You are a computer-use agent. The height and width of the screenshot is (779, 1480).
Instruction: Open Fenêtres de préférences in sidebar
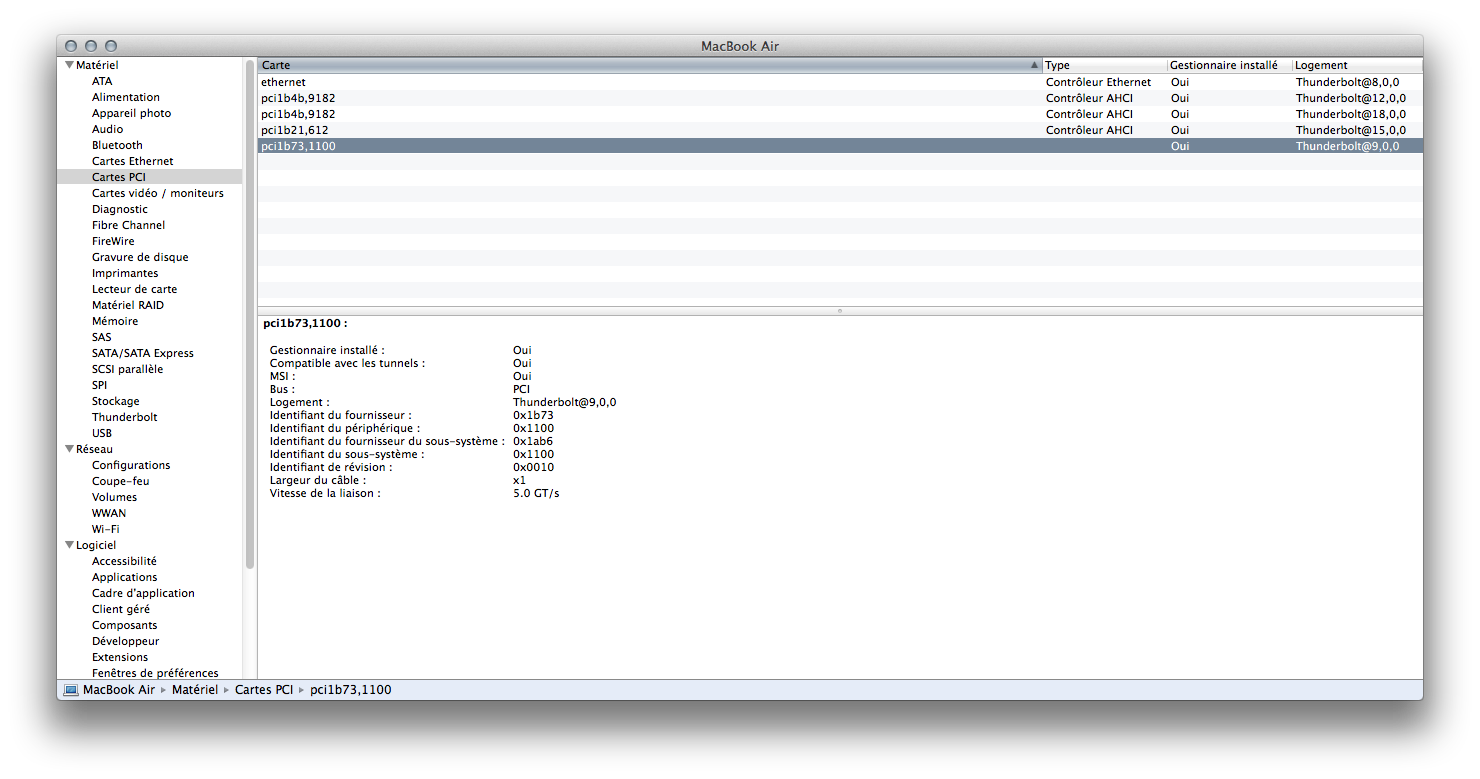coord(155,673)
